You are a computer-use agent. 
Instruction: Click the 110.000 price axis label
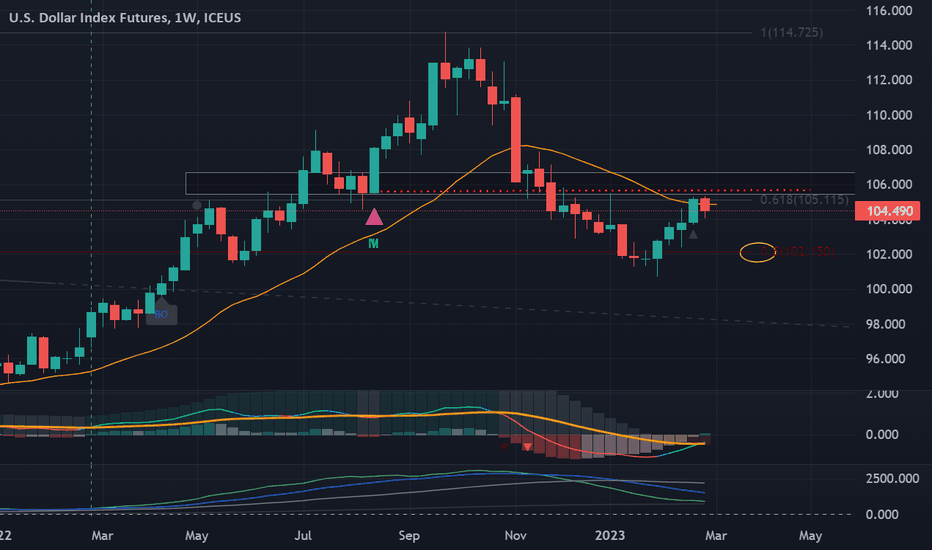coord(889,115)
